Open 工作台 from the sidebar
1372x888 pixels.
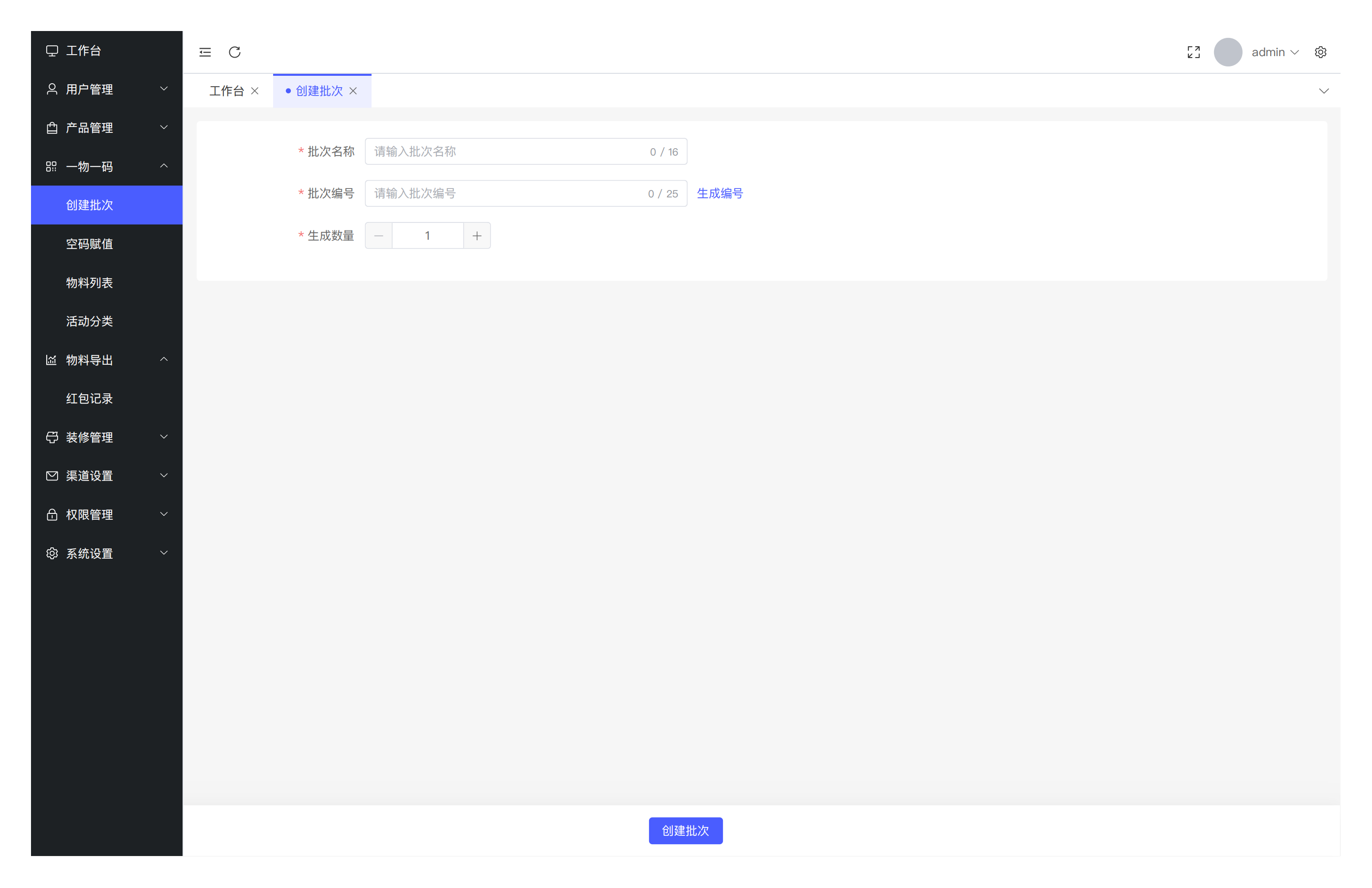tap(84, 51)
